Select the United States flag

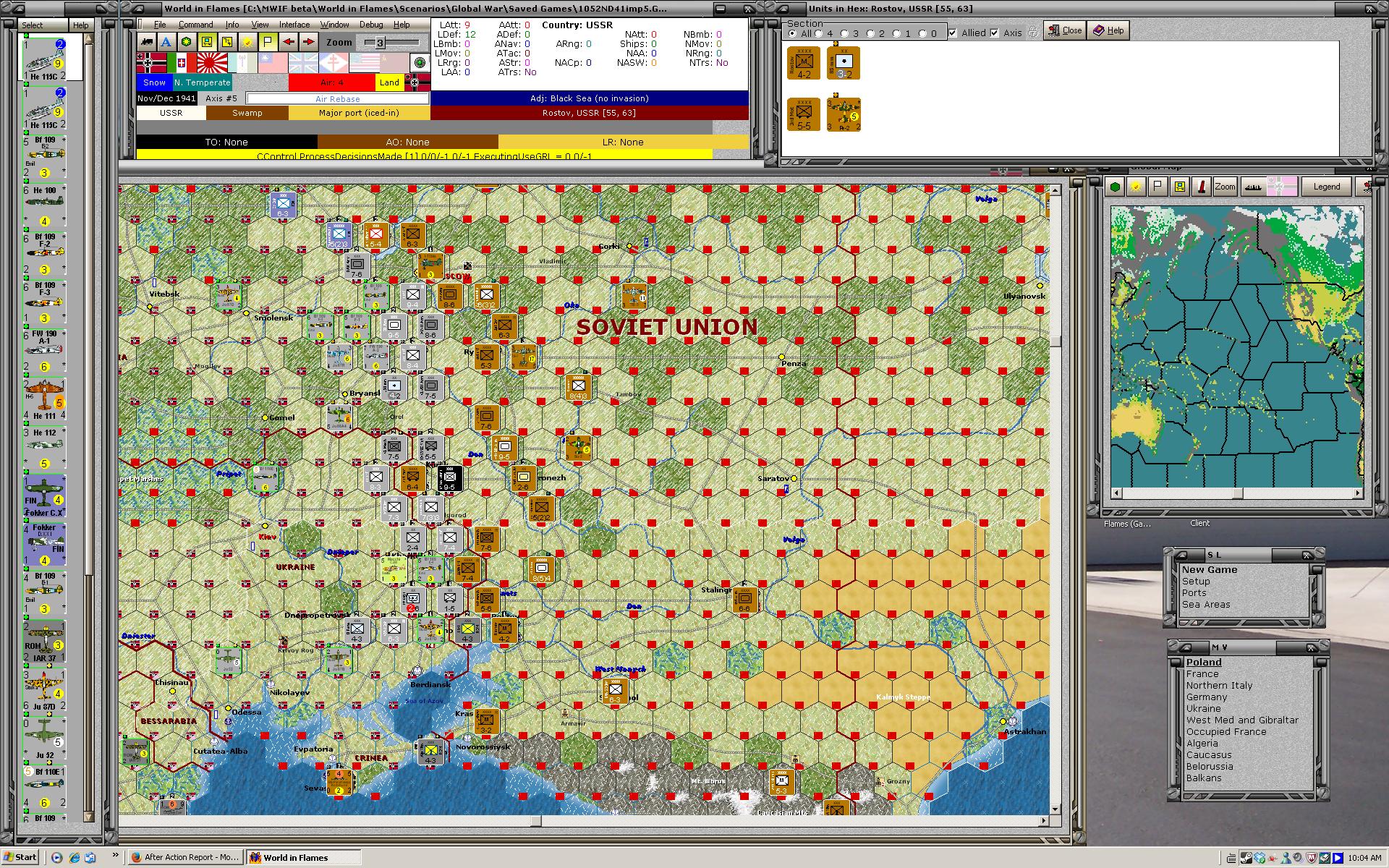364,63
